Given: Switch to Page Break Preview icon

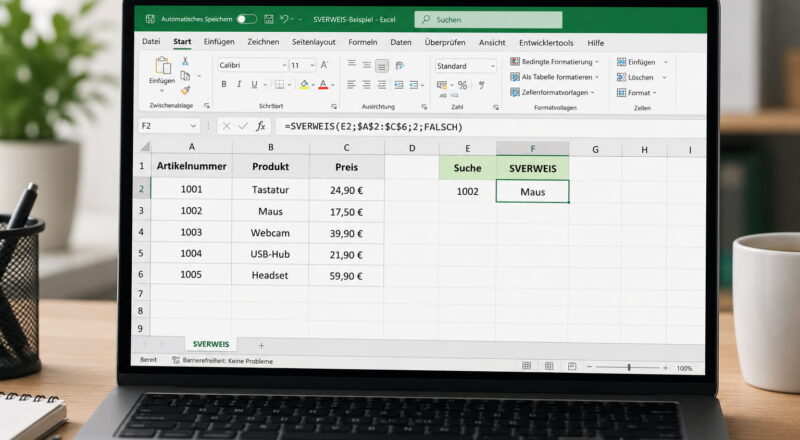Looking at the screenshot, I should pyautogui.click(x=571, y=366).
